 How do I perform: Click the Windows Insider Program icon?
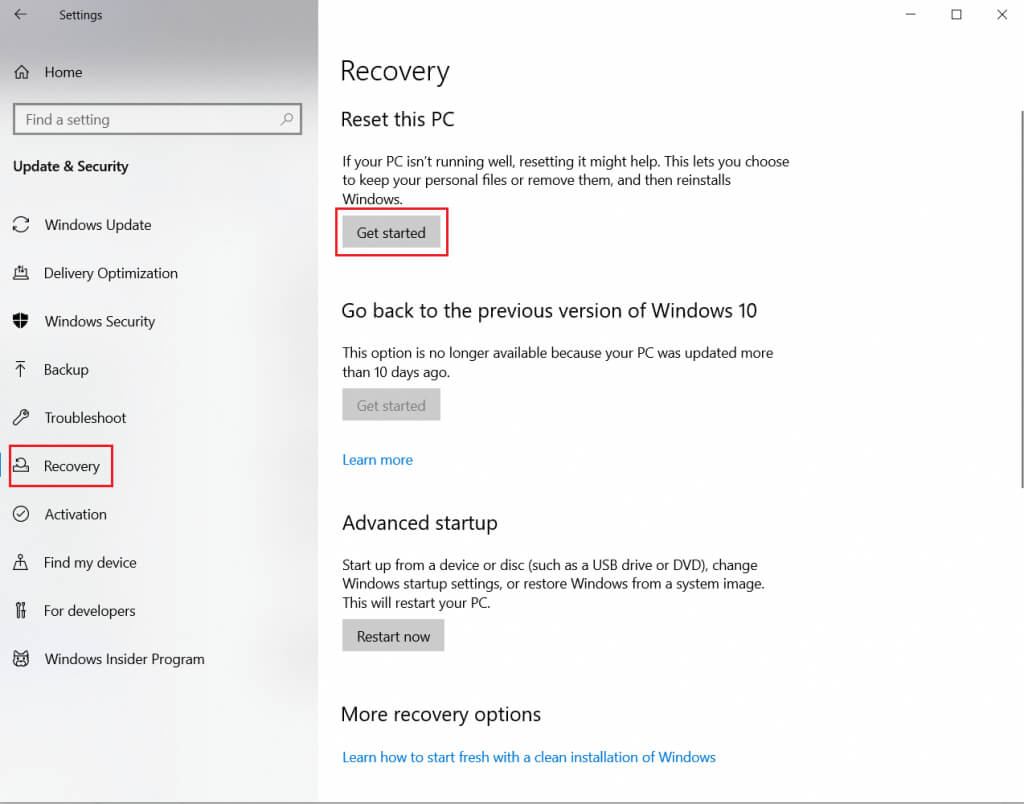(21, 659)
